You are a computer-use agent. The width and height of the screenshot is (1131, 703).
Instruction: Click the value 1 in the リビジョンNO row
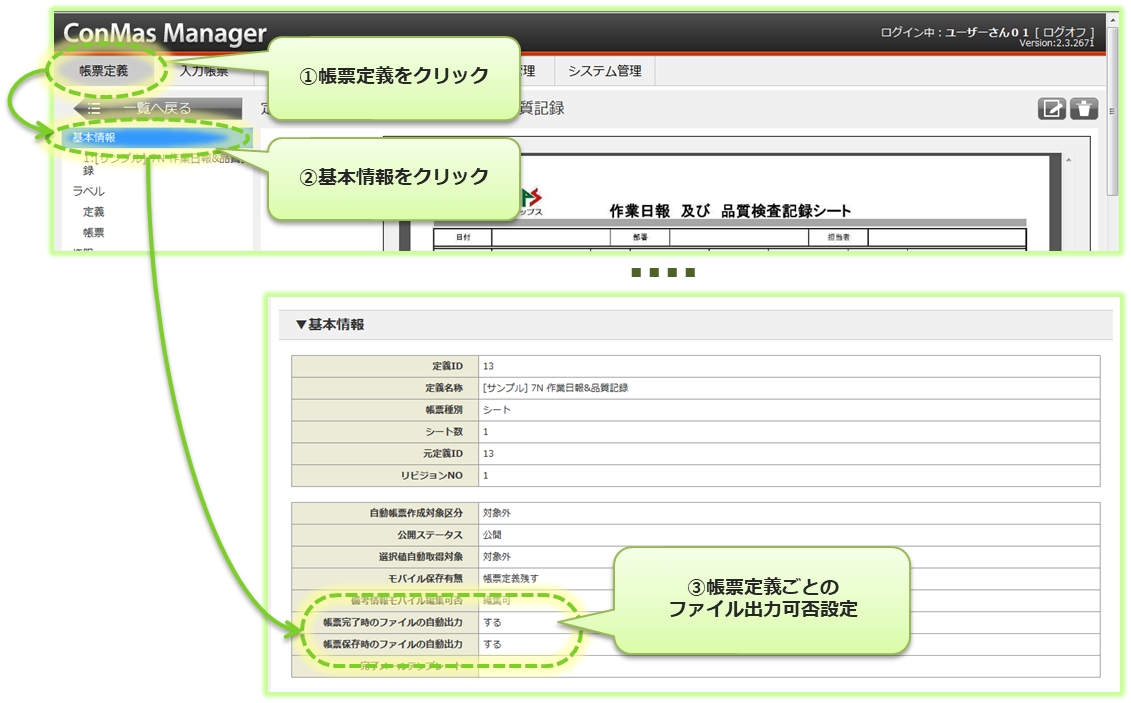coord(485,476)
